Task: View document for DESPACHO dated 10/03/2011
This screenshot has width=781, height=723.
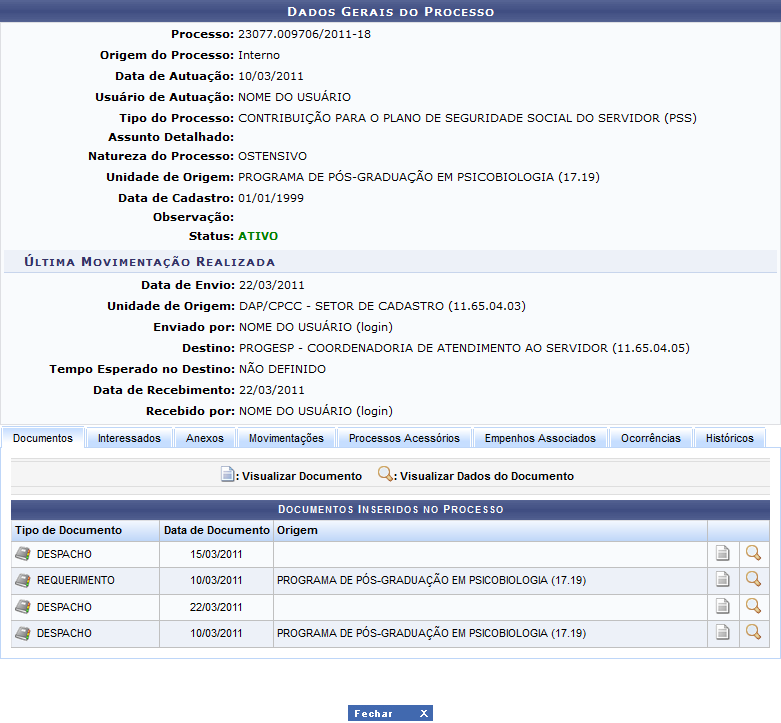Action: [x=723, y=632]
